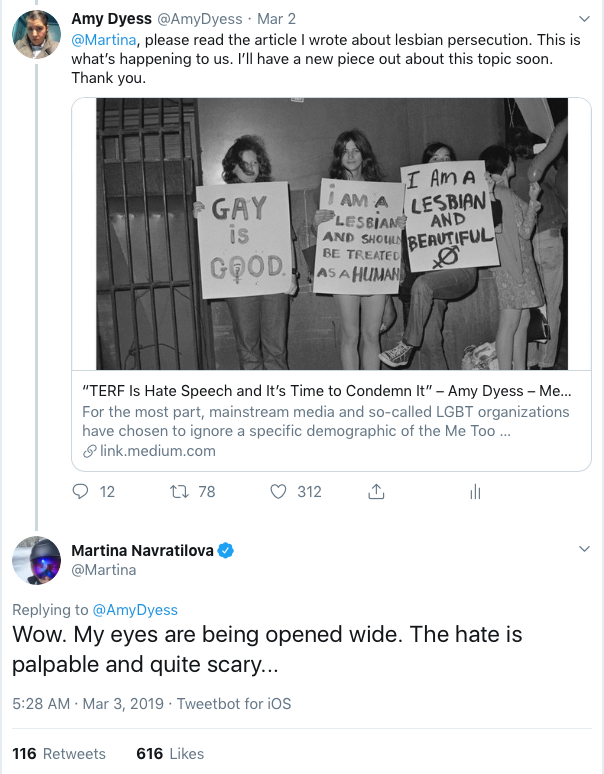
Task: View the 116 Retweets list
Action: tap(59, 753)
